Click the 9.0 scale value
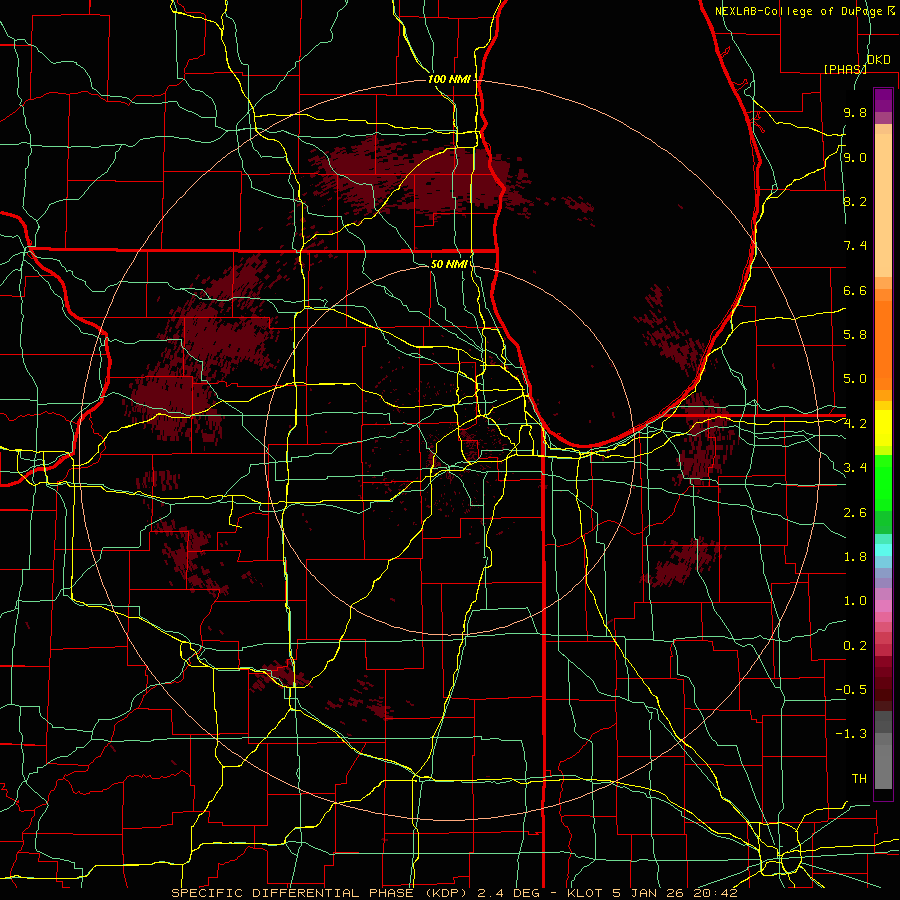Screen dimensions: 900x900 point(855,158)
